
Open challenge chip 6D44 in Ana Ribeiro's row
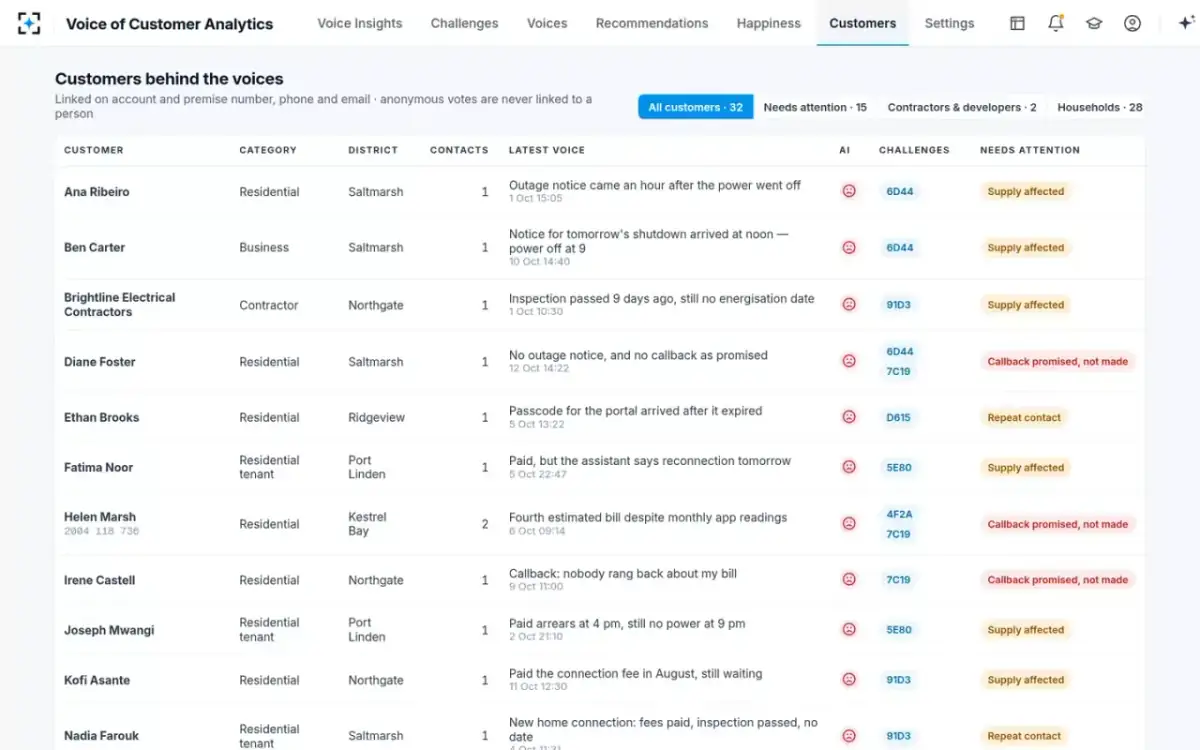point(899,191)
